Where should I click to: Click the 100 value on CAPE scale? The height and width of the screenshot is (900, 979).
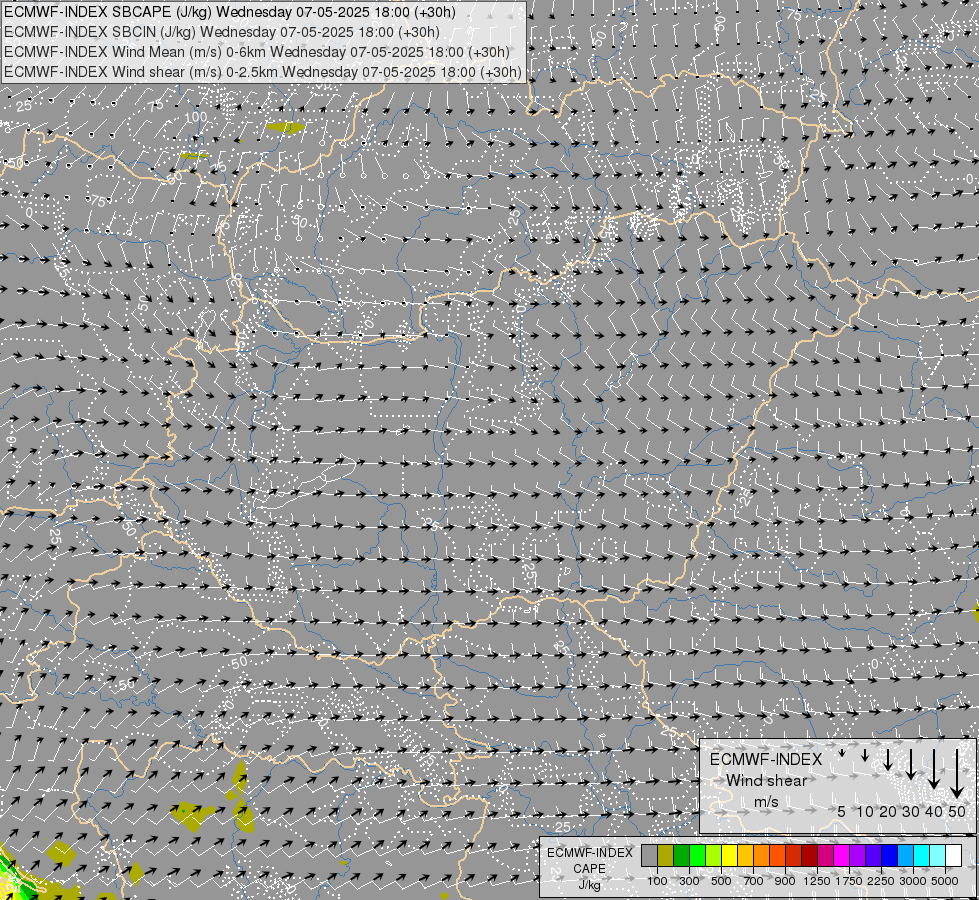click(x=657, y=881)
